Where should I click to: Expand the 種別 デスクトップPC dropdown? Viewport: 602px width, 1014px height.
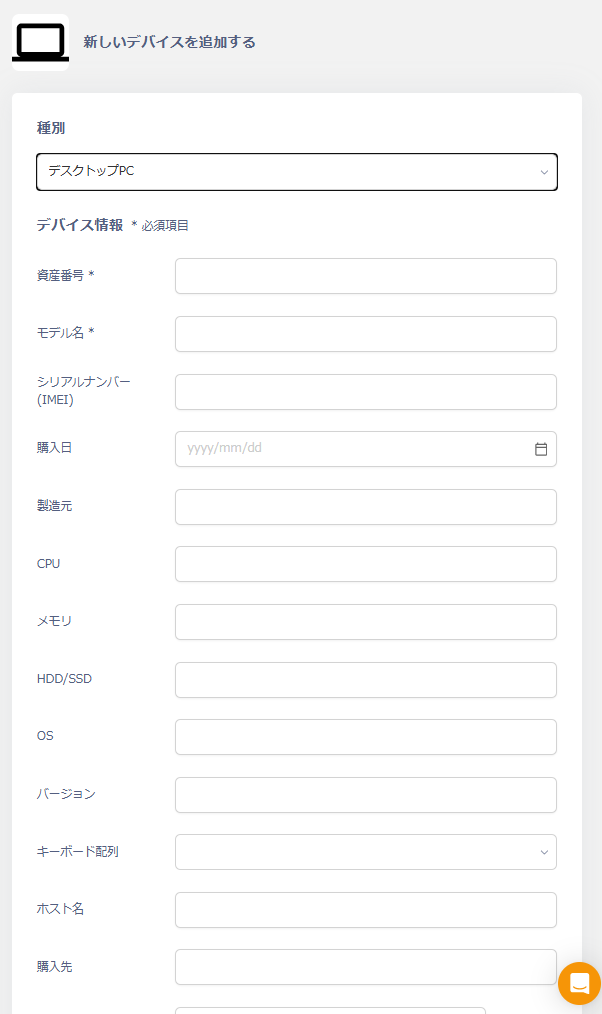(x=296, y=172)
